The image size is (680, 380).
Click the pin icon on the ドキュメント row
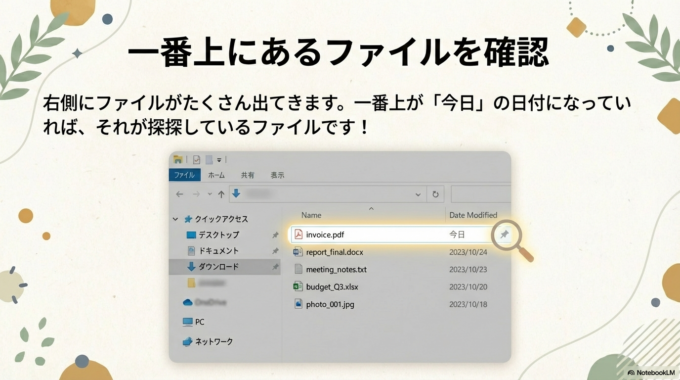(275, 251)
